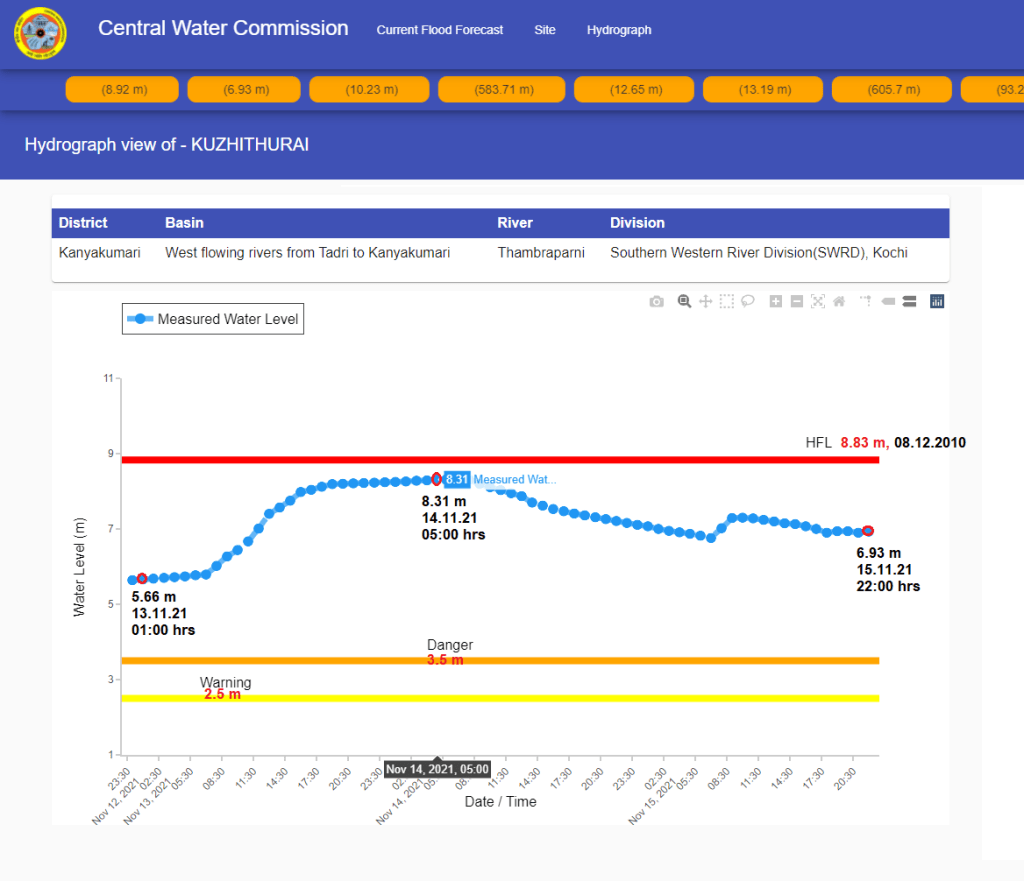
Task: Click the Plotly logo icon in modebar
Action: pyautogui.click(x=937, y=301)
